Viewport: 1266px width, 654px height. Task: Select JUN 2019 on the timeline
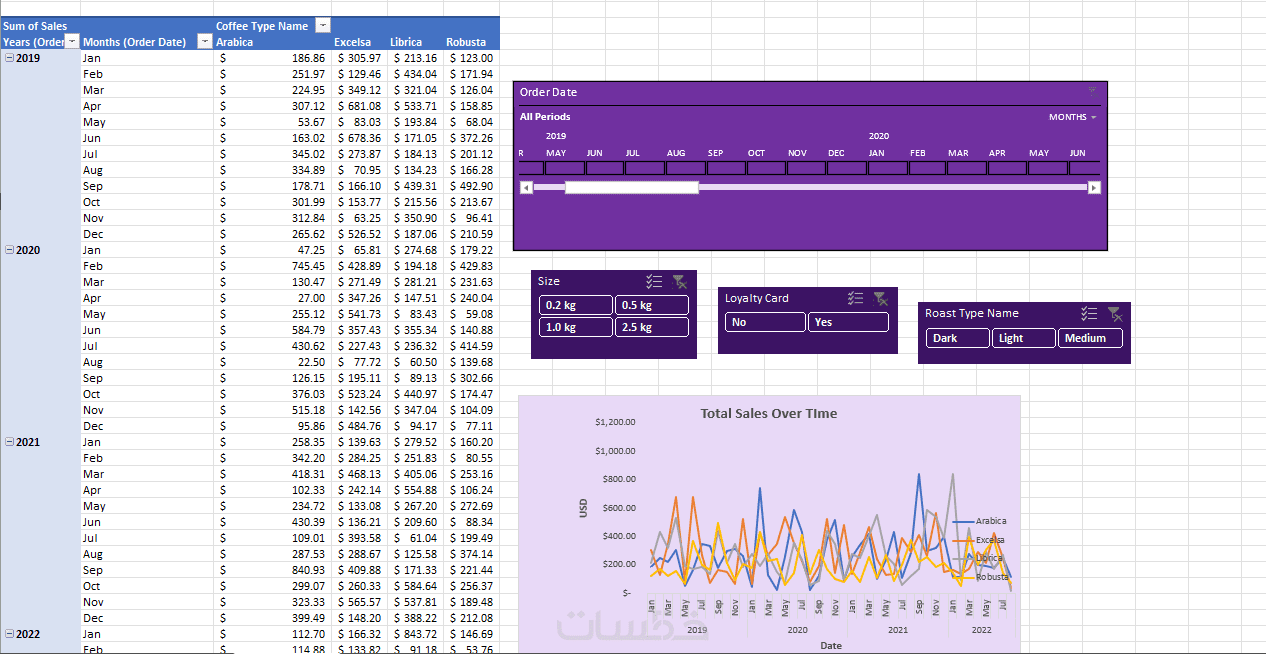pos(604,168)
